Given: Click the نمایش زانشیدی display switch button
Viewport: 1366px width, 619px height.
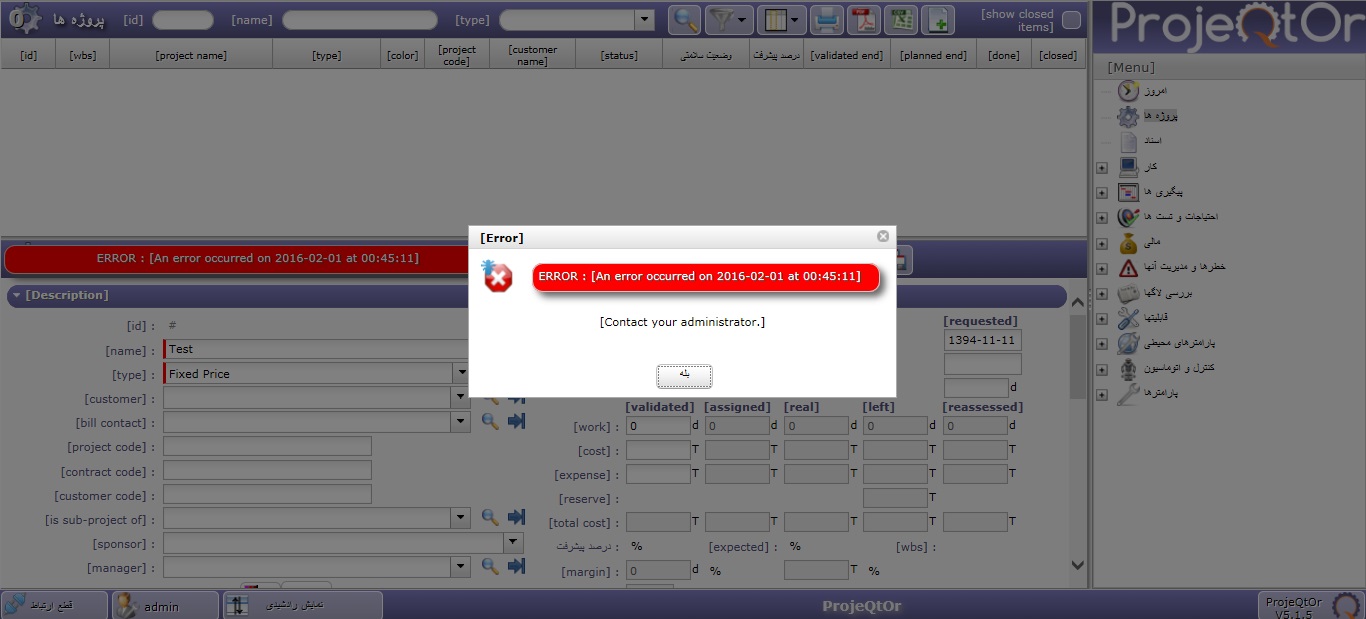Looking at the screenshot, I should pos(302,605).
